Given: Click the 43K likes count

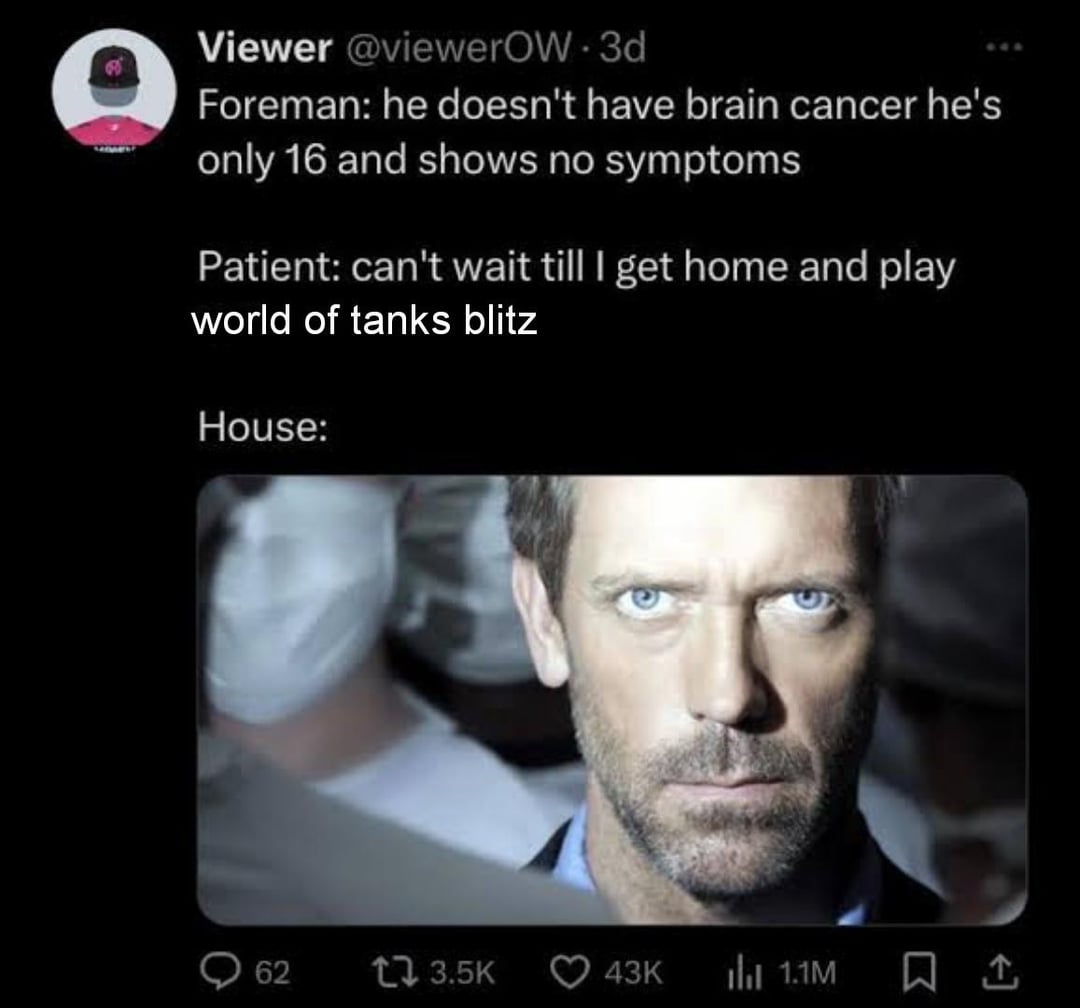Looking at the screenshot, I should pos(633,973).
